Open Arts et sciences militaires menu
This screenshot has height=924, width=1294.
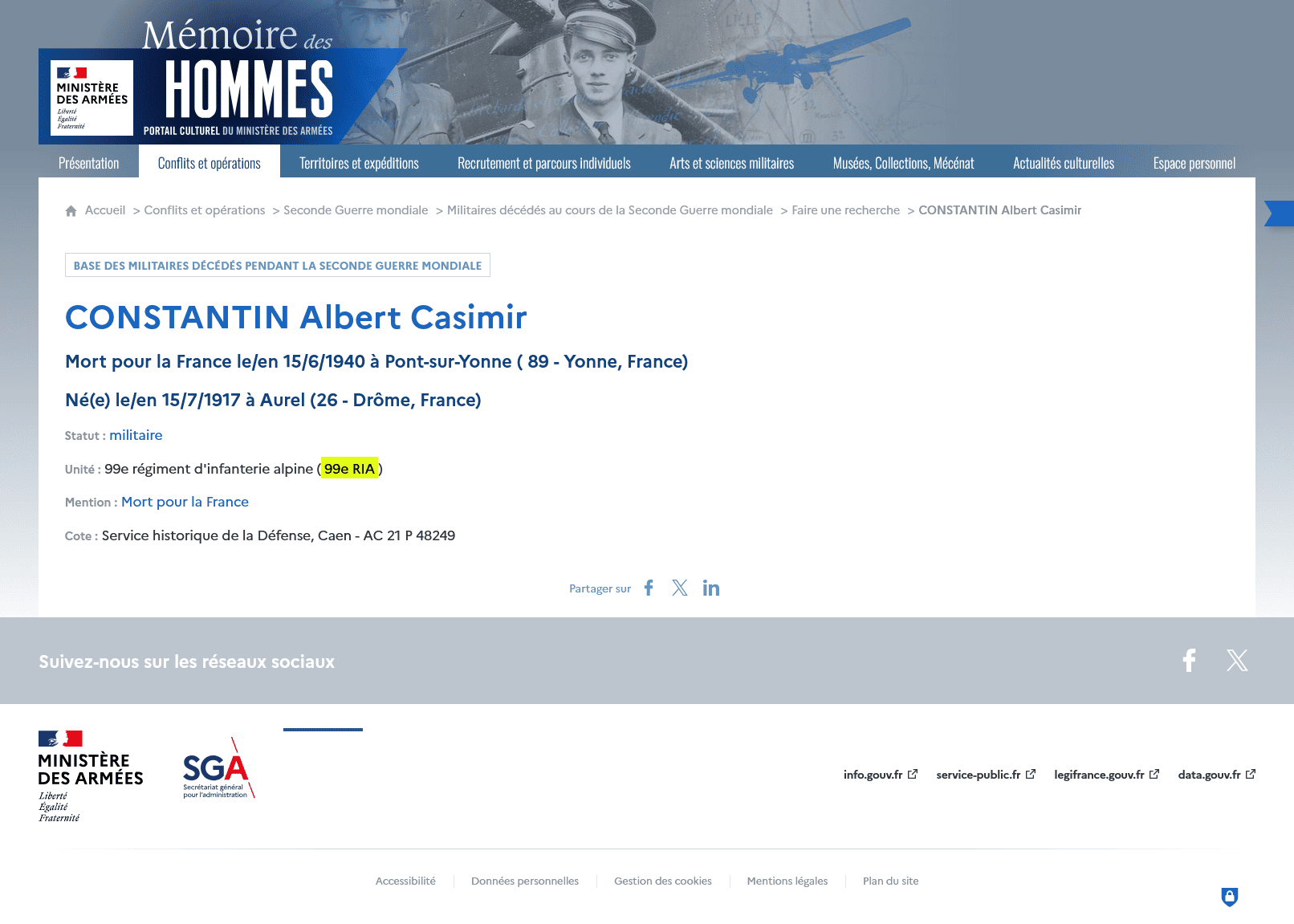point(732,163)
